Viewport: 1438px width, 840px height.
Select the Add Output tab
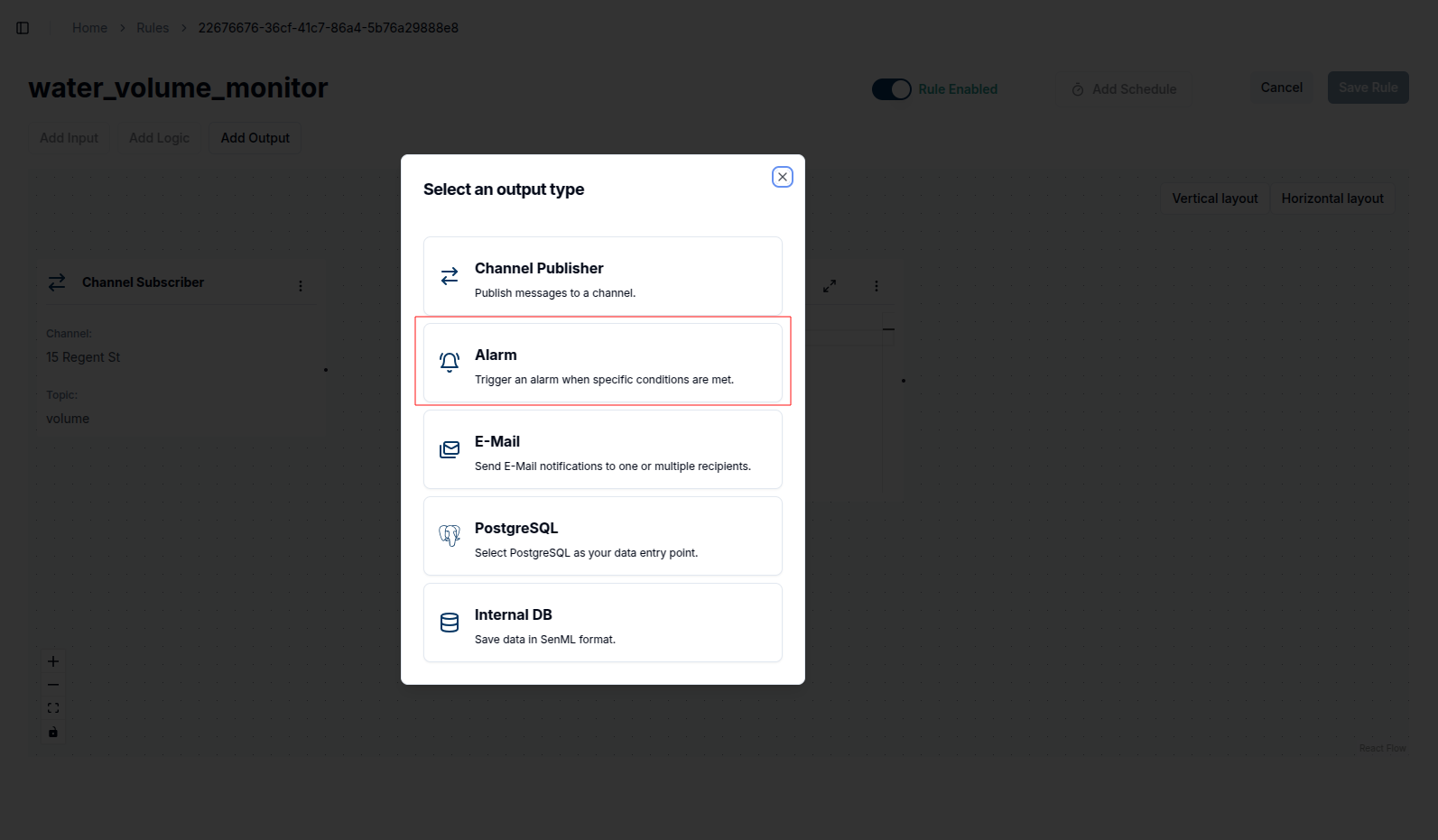pos(255,138)
